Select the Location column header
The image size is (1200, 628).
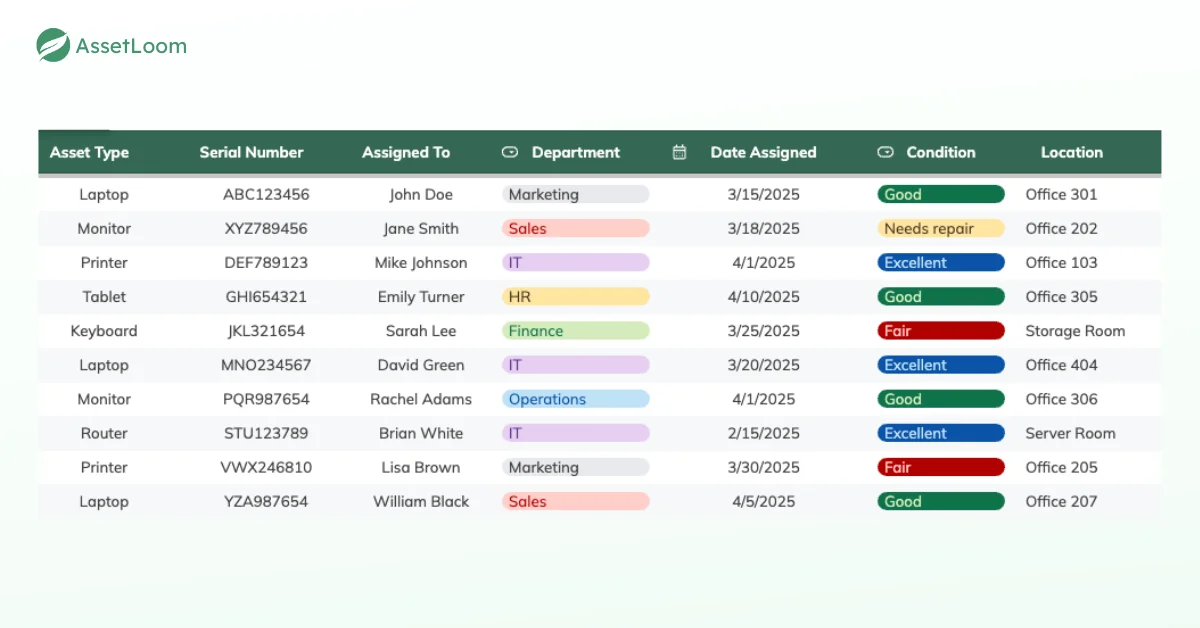tap(1072, 153)
